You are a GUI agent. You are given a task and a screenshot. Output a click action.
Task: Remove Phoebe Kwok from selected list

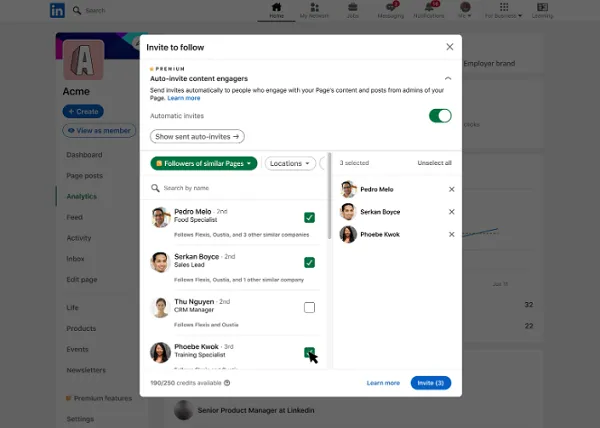[x=452, y=235]
